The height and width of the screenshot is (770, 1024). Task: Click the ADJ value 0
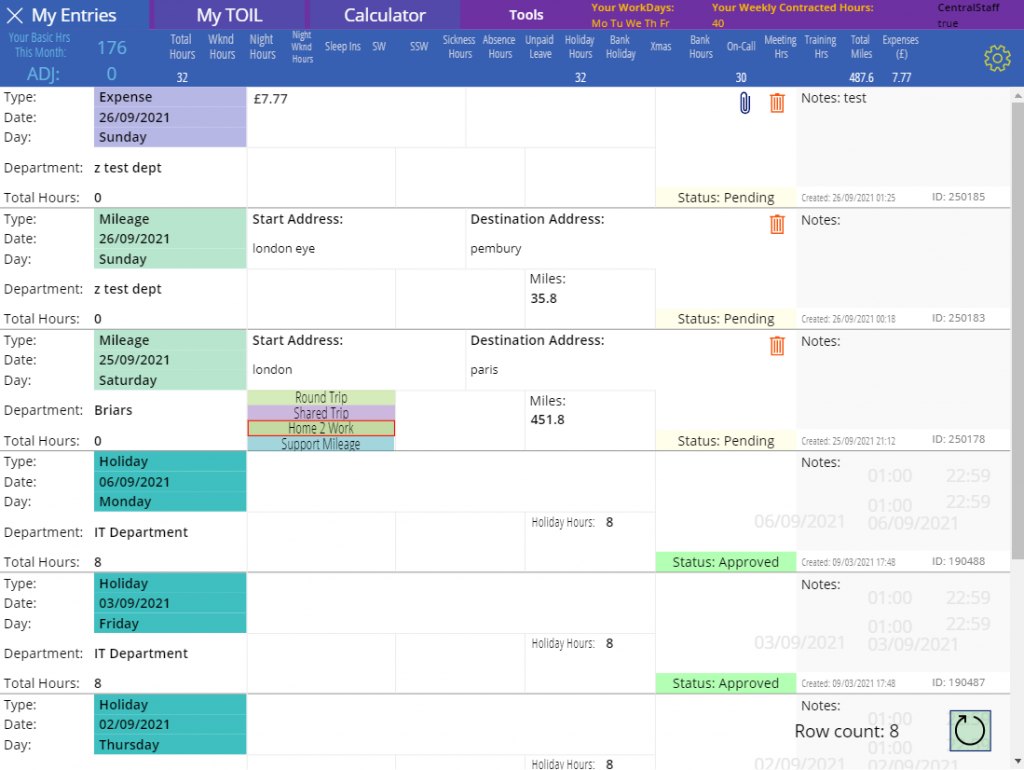pyautogui.click(x=112, y=74)
